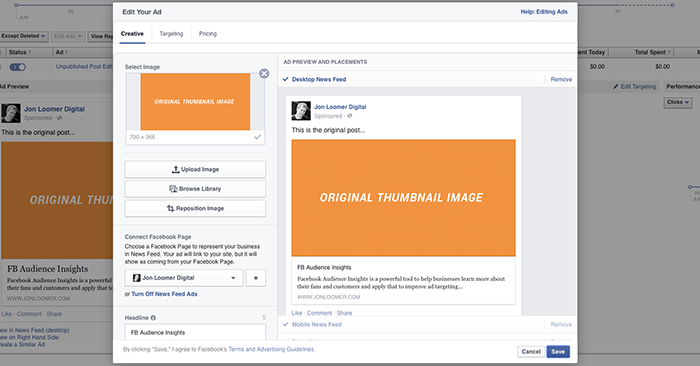Viewport: 700px width, 366px height.
Task: Click Cancel button
Action: point(531,352)
